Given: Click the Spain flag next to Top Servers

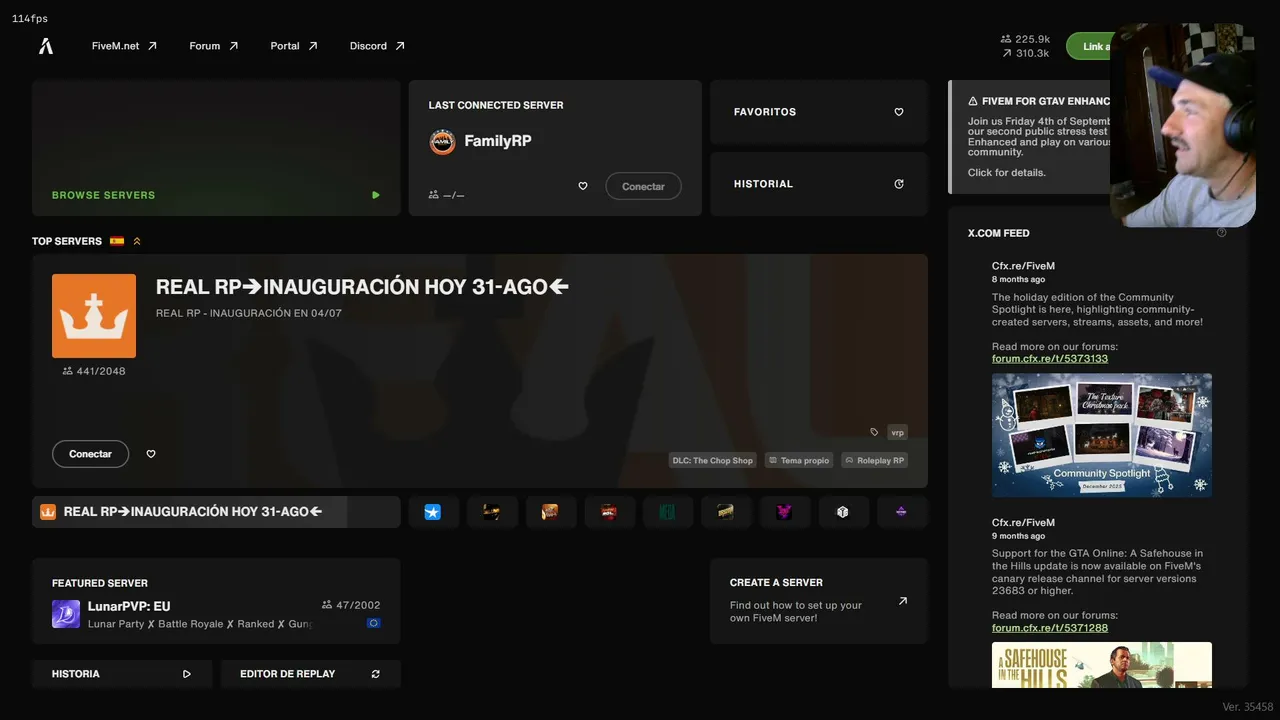Looking at the screenshot, I should 117,241.
